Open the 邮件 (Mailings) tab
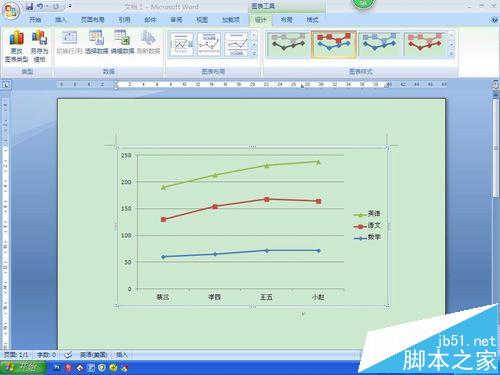Image resolution: width=500 pixels, height=375 pixels. (150, 20)
